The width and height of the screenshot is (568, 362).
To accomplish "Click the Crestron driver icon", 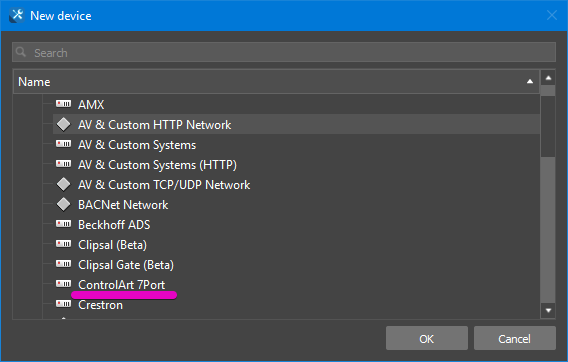I will (x=63, y=304).
